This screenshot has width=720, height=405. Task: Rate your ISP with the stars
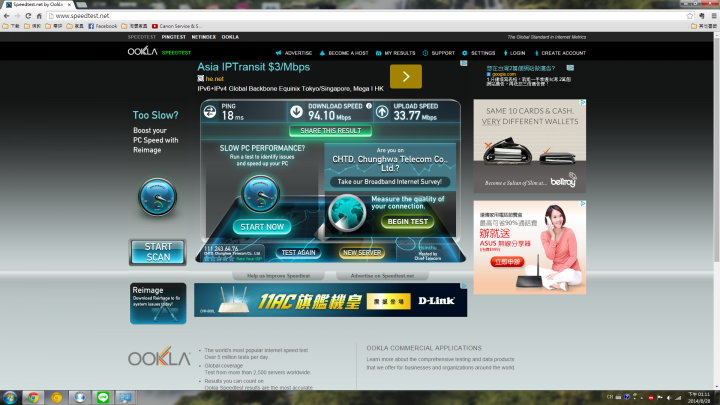coord(219,259)
